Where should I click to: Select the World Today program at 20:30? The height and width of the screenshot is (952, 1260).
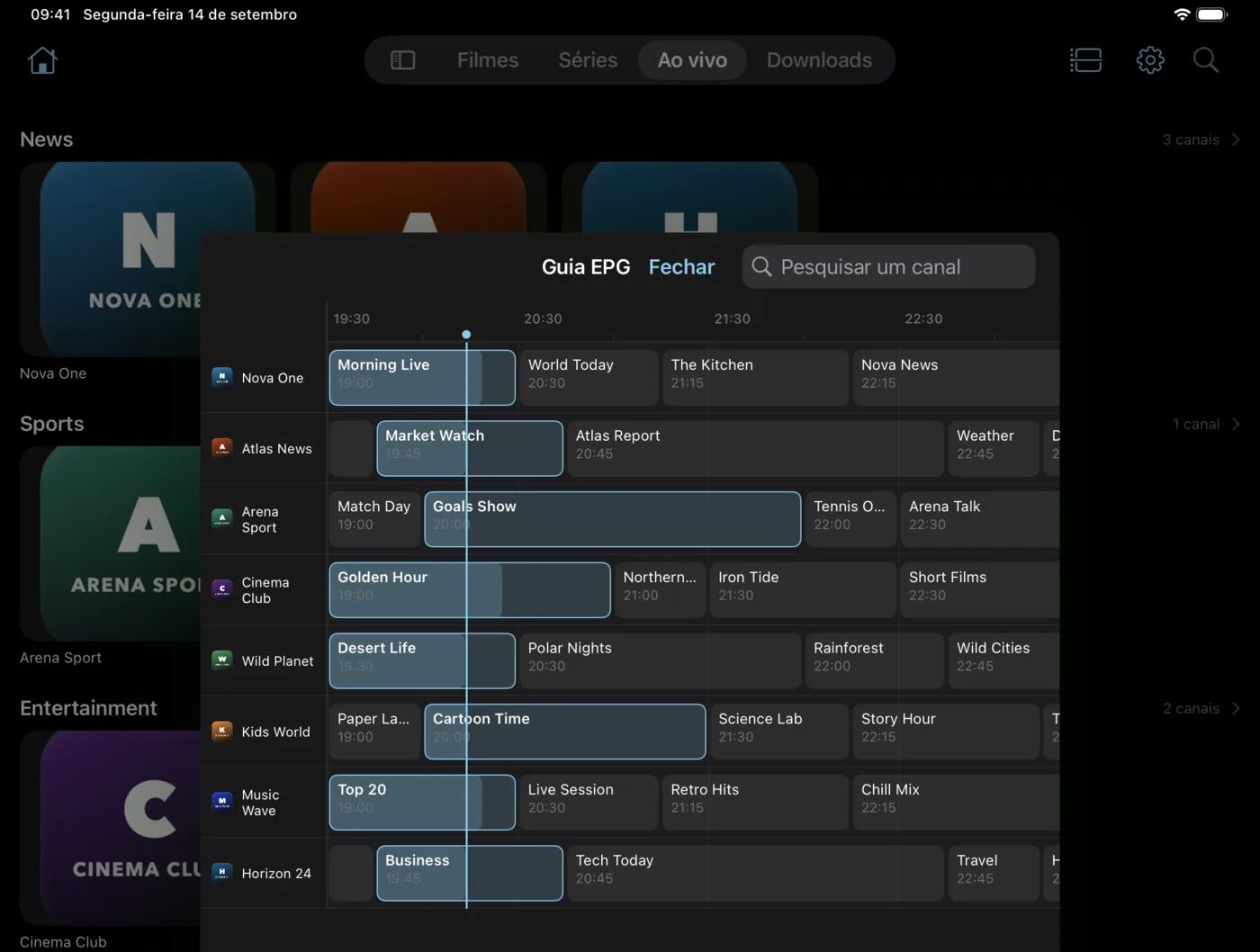[589, 378]
